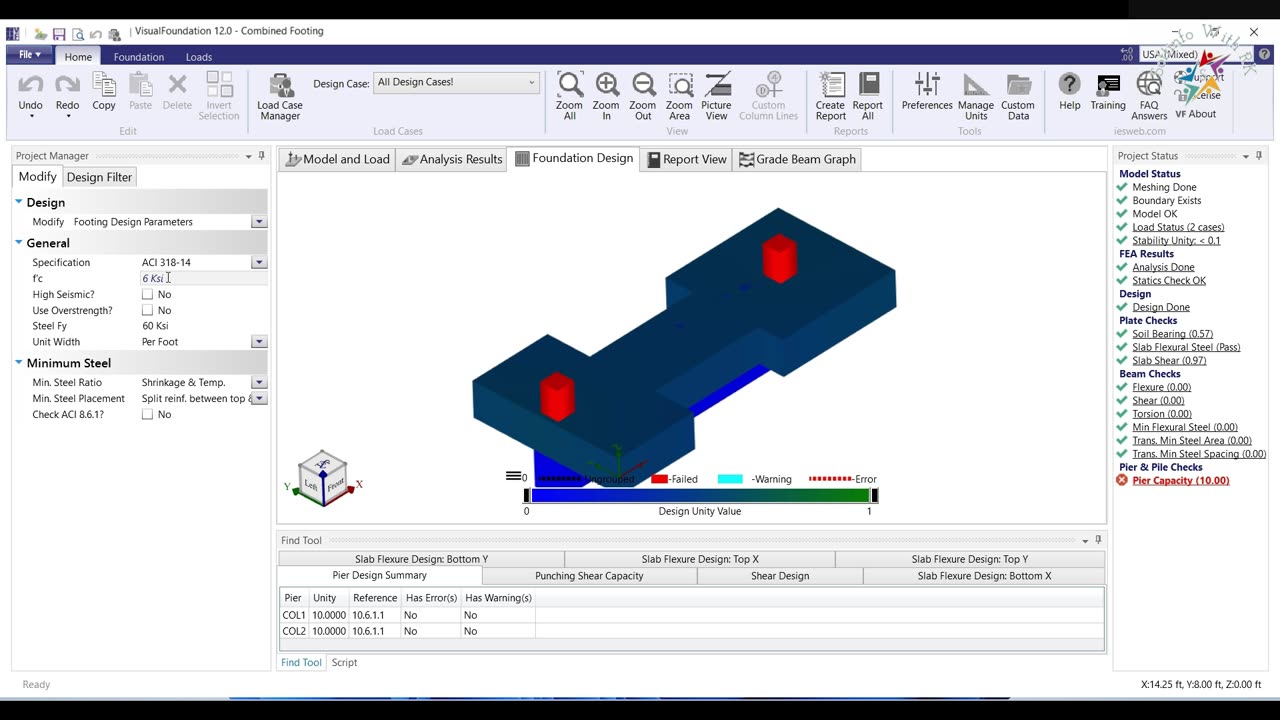Toggle the Check ACI 8.6.1 checkbox
Screen dimensions: 1280x720
click(x=147, y=414)
